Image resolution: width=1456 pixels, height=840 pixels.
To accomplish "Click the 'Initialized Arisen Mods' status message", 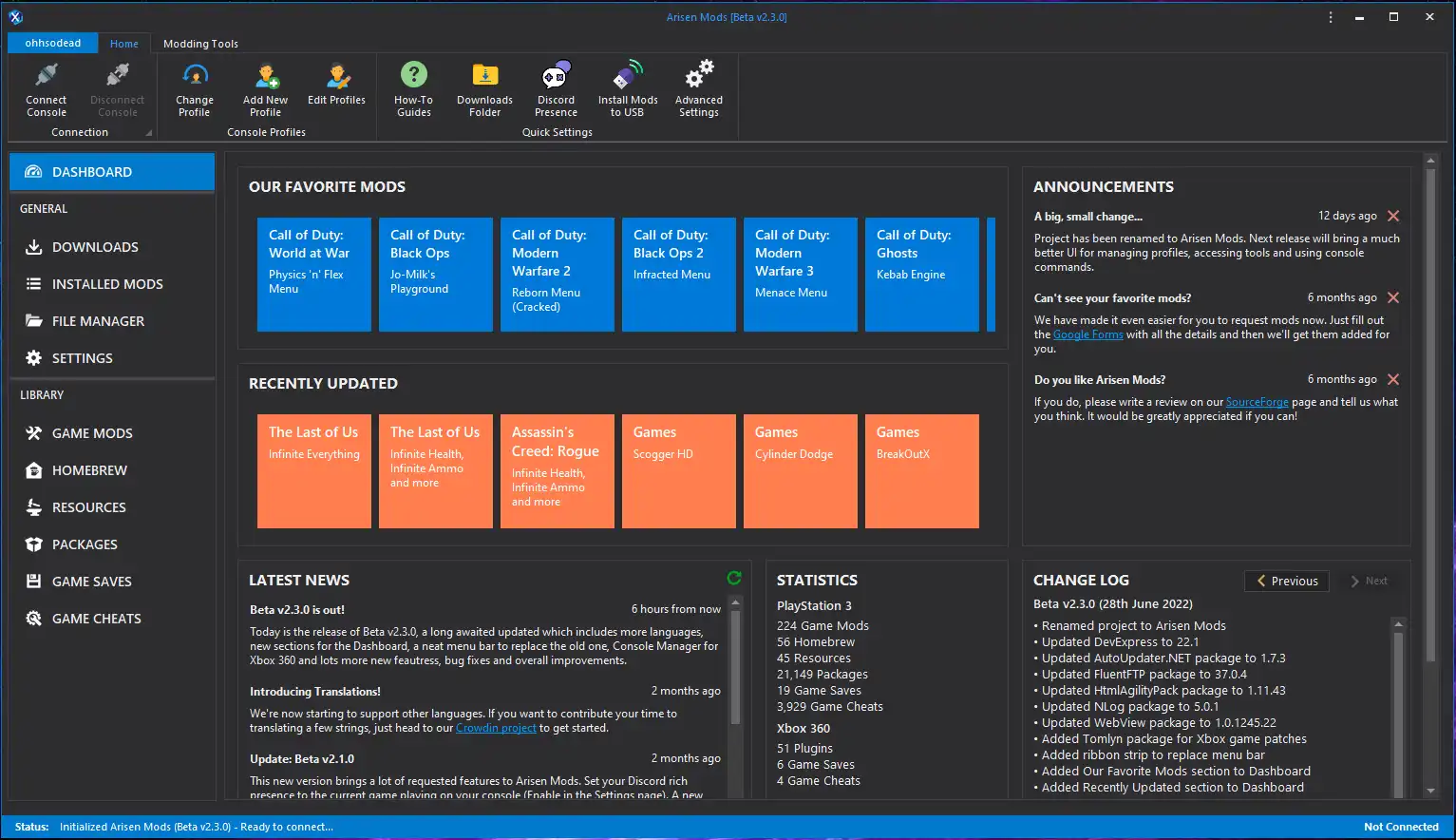I will point(197,827).
